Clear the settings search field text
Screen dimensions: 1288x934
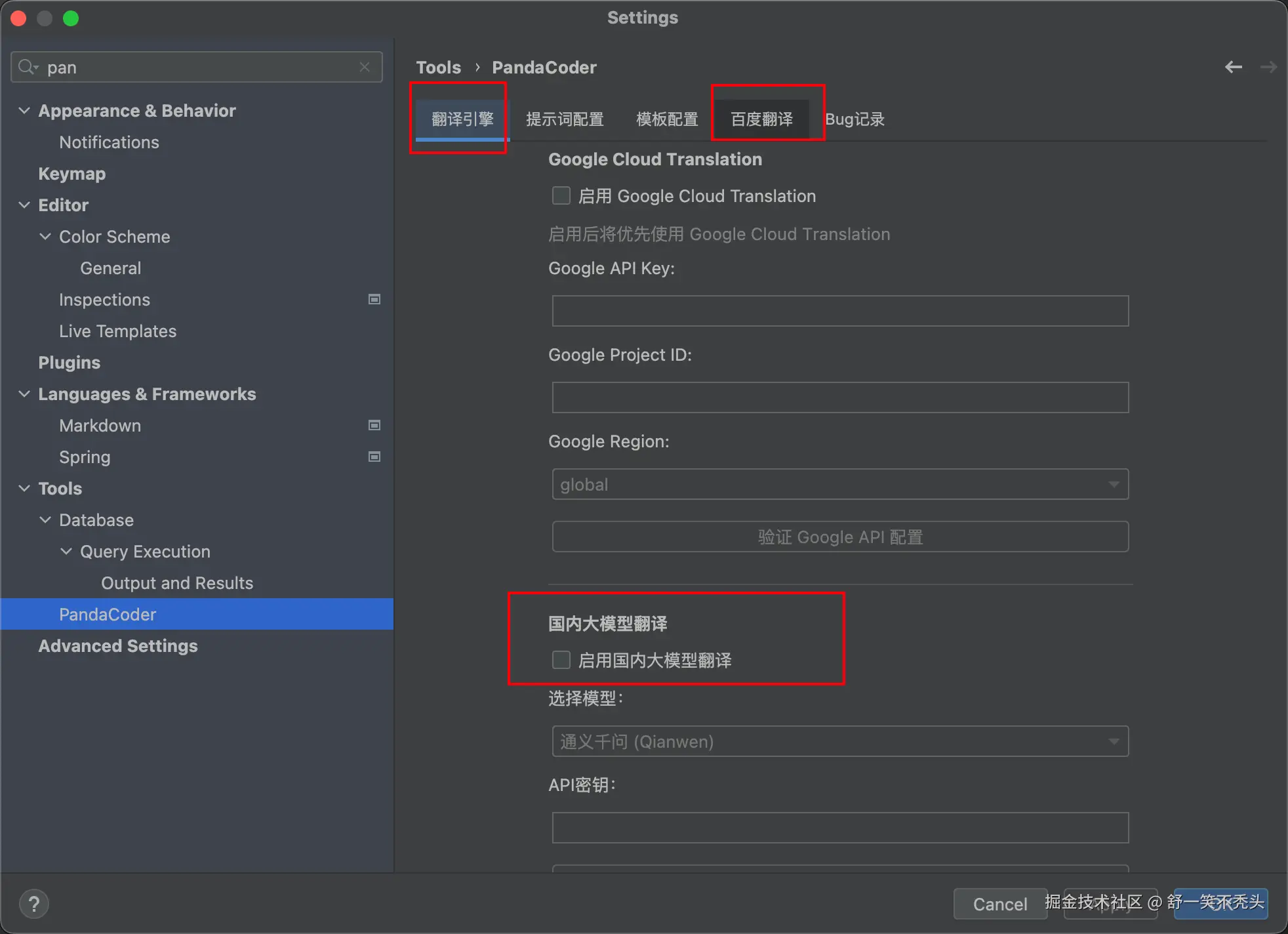[x=365, y=67]
